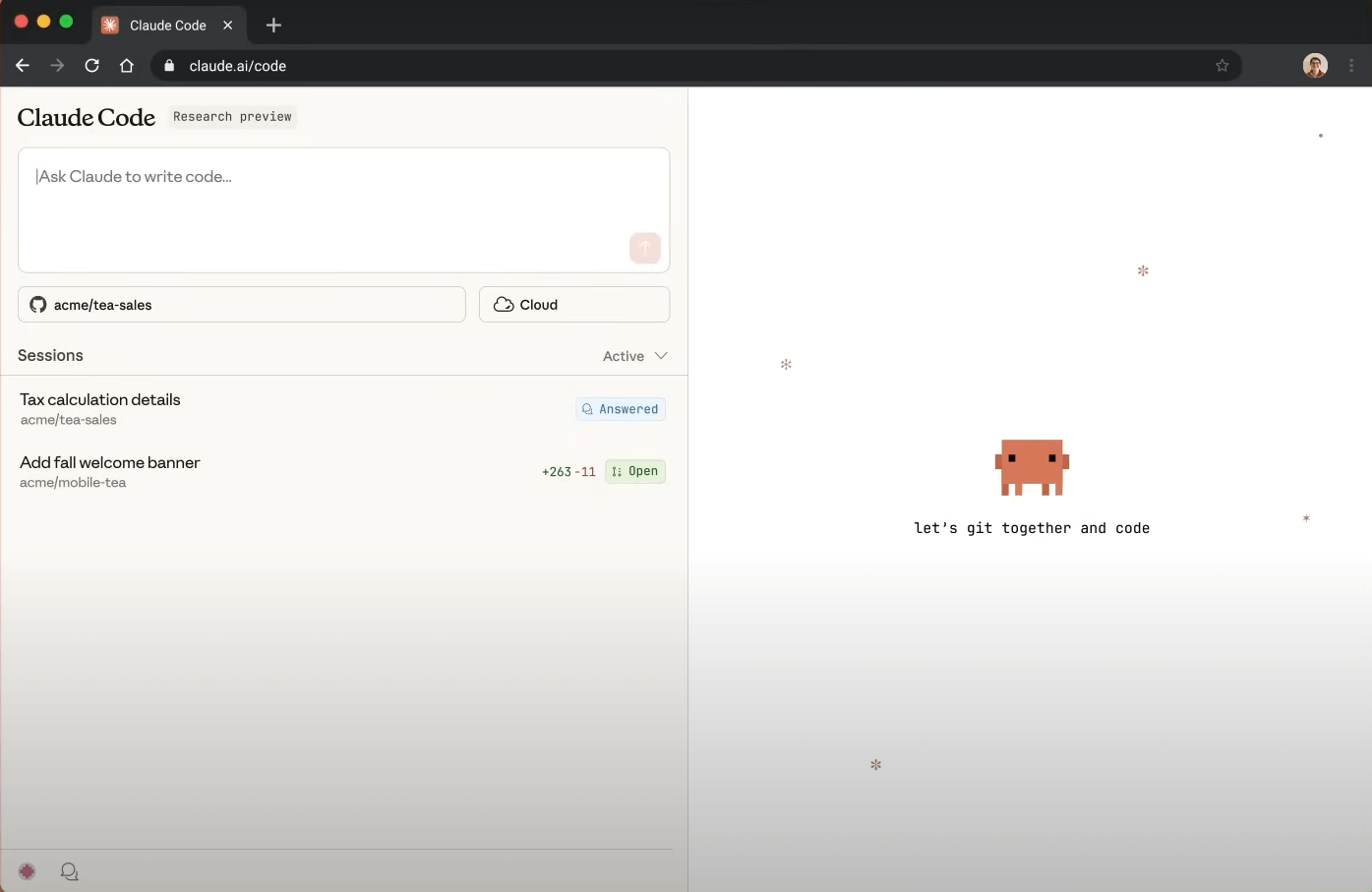Image resolution: width=1372 pixels, height=892 pixels.
Task: Open the browser profile avatar
Action: point(1315,66)
